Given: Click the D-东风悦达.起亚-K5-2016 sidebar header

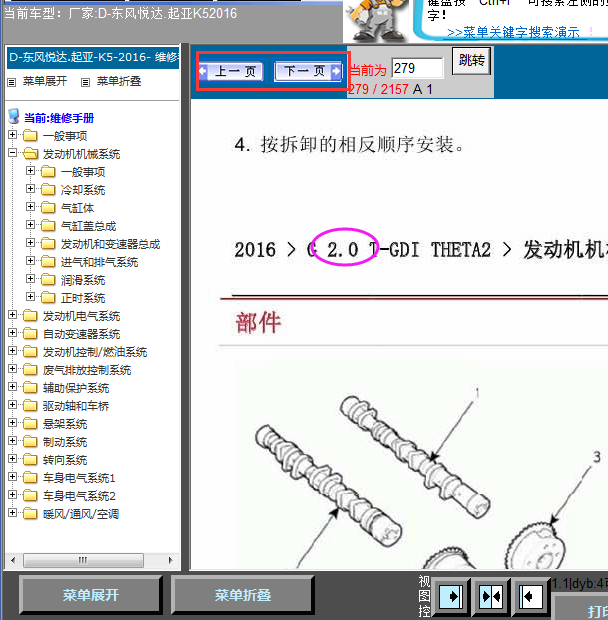Looking at the screenshot, I should click(93, 57).
